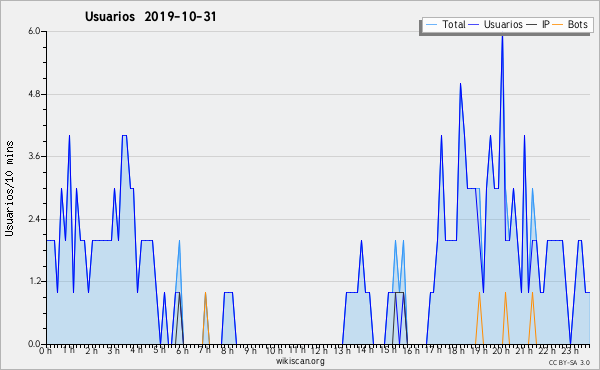
Task: Click the '9 h' x-axis label
Action: tap(250, 350)
